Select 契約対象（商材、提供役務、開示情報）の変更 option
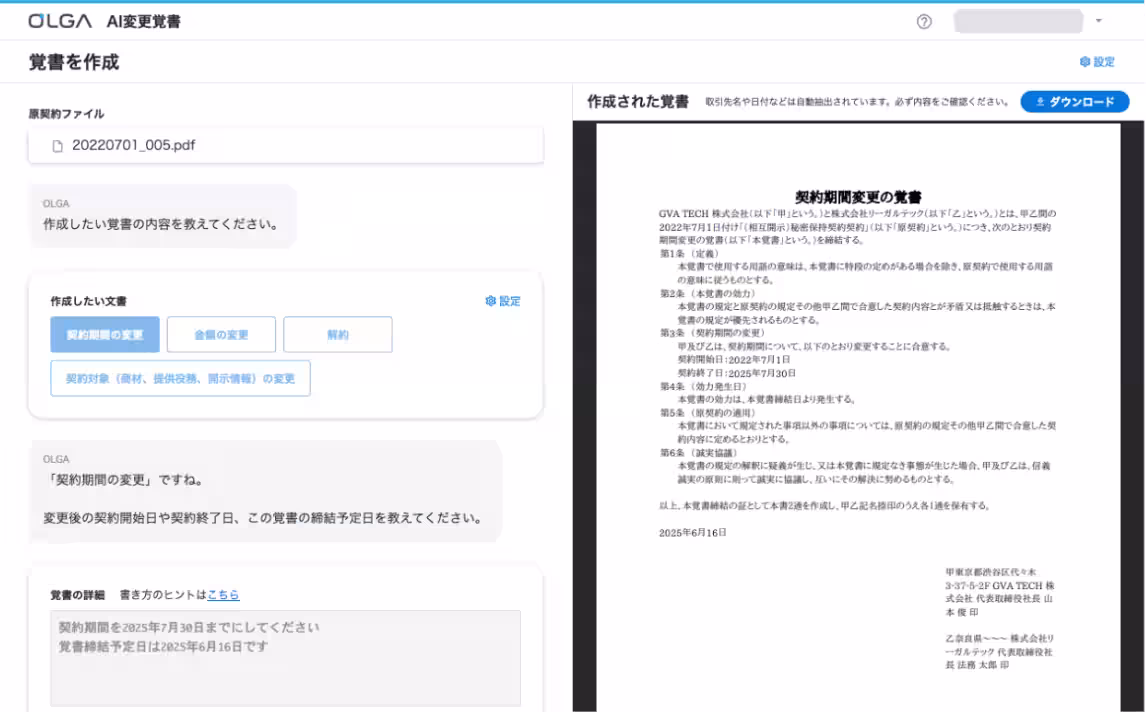The width and height of the screenshot is (1146, 712). 180,378
